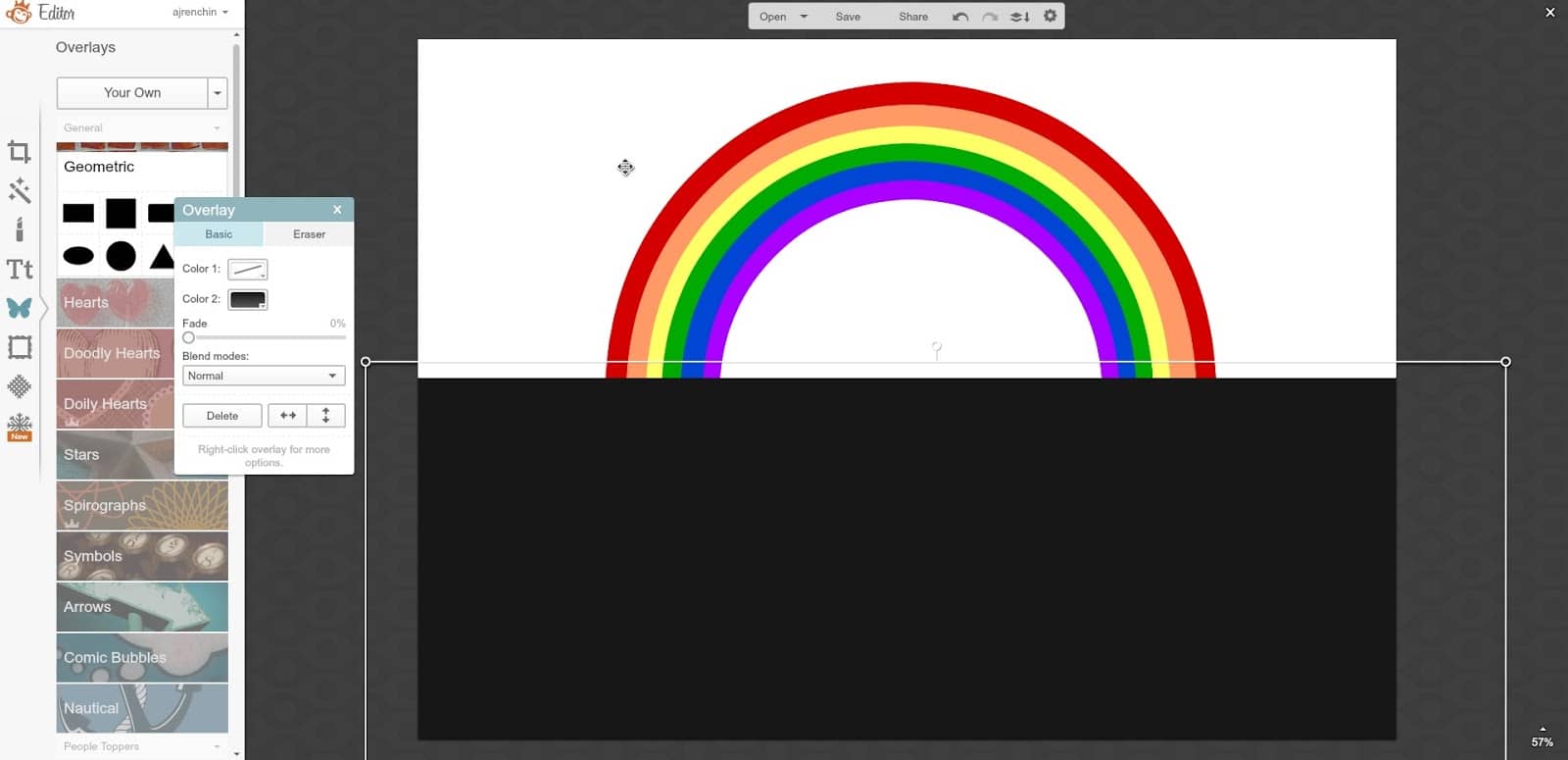
Task: Open the Touch Up lipstick tool
Action: 20,229
